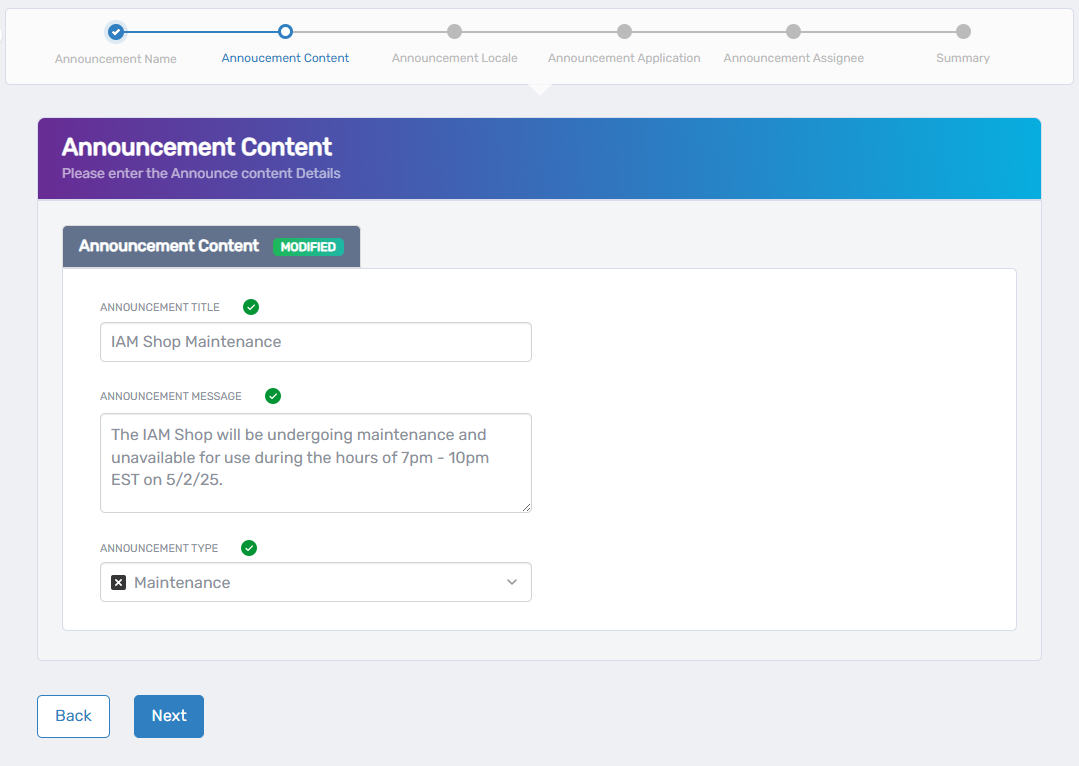
Task: Expand the Announcement Type dropdown chevron
Action: click(x=512, y=582)
